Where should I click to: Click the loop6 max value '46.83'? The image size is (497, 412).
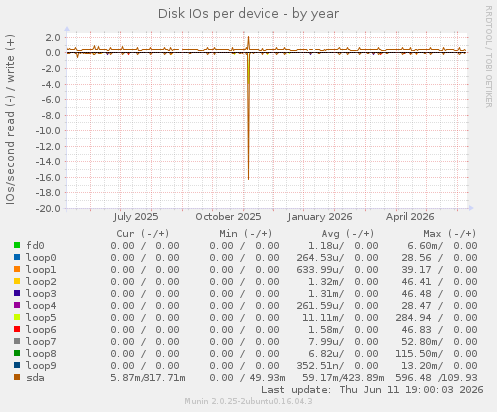416,330
